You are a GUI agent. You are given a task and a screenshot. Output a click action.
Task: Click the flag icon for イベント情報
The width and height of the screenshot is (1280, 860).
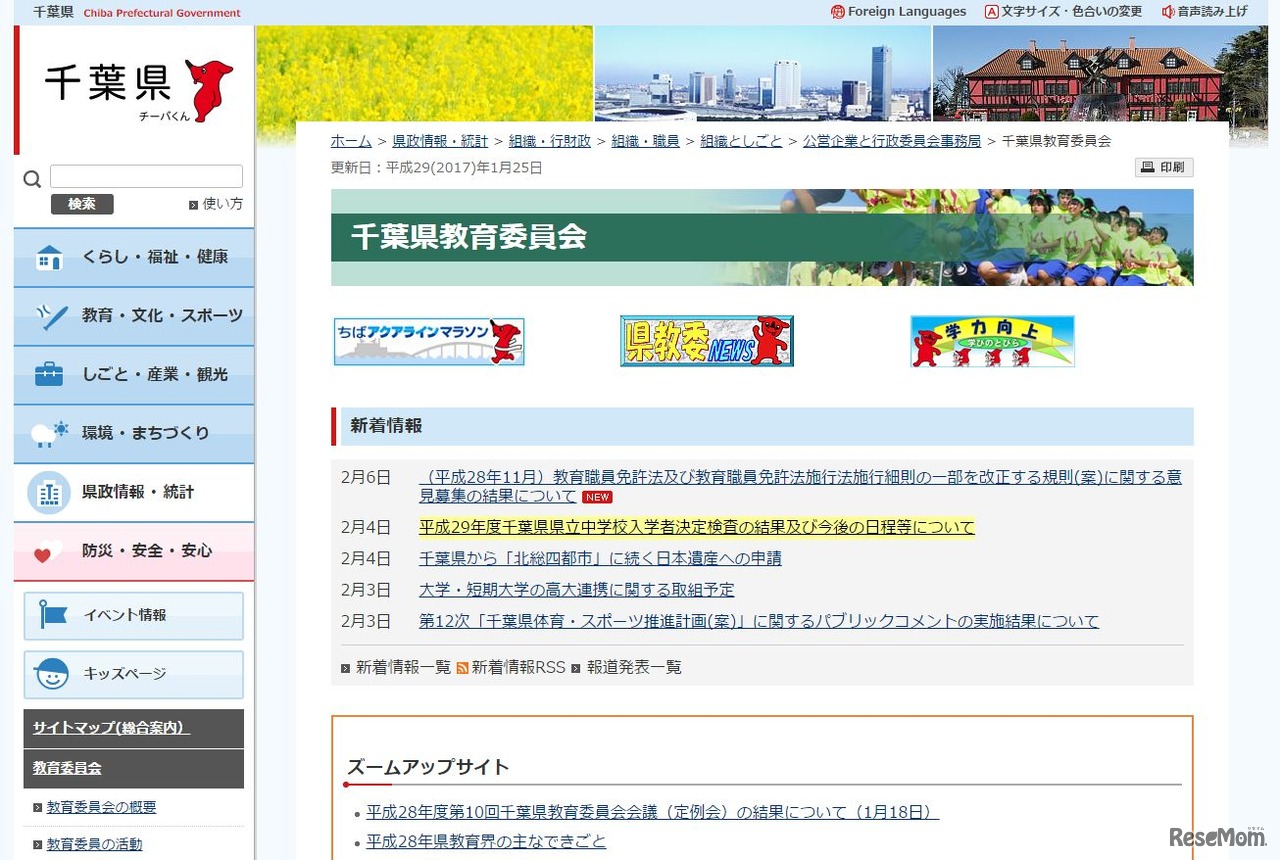(x=52, y=615)
